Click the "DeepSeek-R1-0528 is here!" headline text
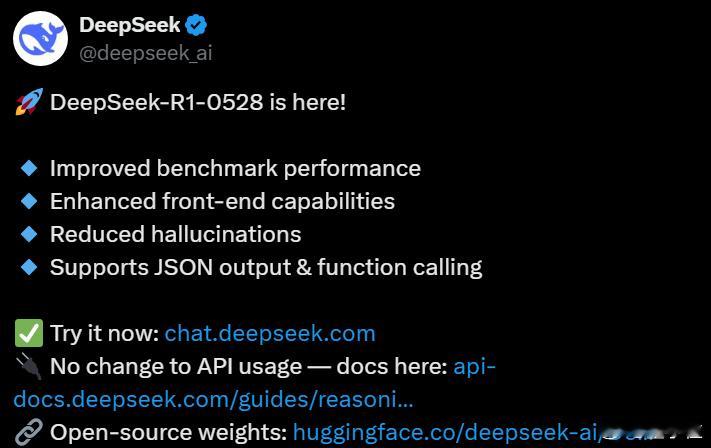 (198, 102)
